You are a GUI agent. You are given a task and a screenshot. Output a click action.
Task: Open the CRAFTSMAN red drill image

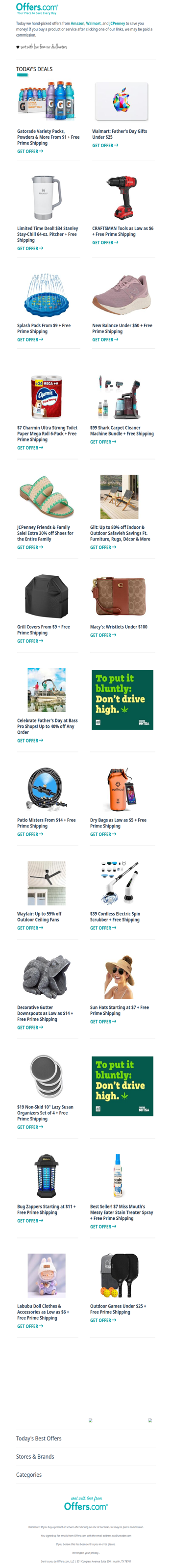tap(122, 197)
